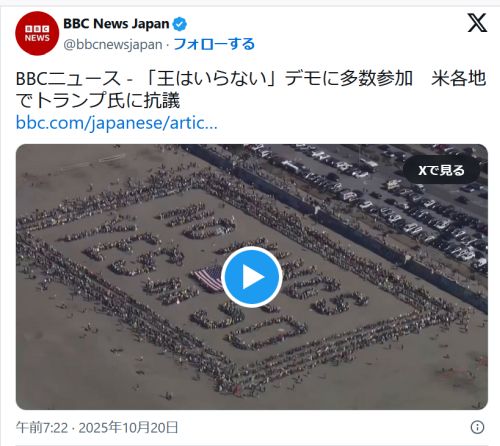500x446 pixels.
Task: Open the tweet timestamp 午前7:22 2025年10月20日
Action: point(97,427)
